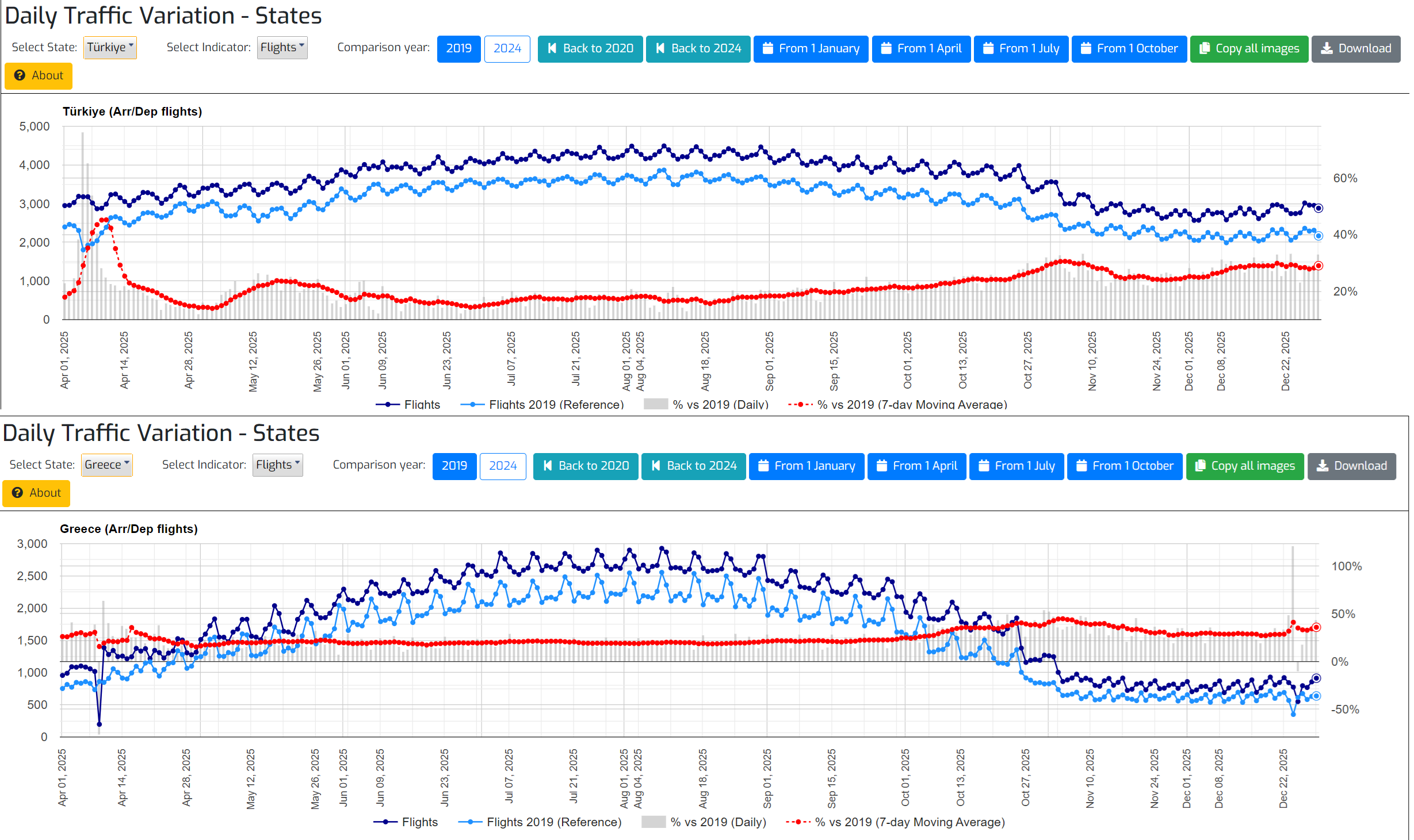Click skip-back icon on Greece Back to 2024
The image size is (1414, 840).
[656, 466]
